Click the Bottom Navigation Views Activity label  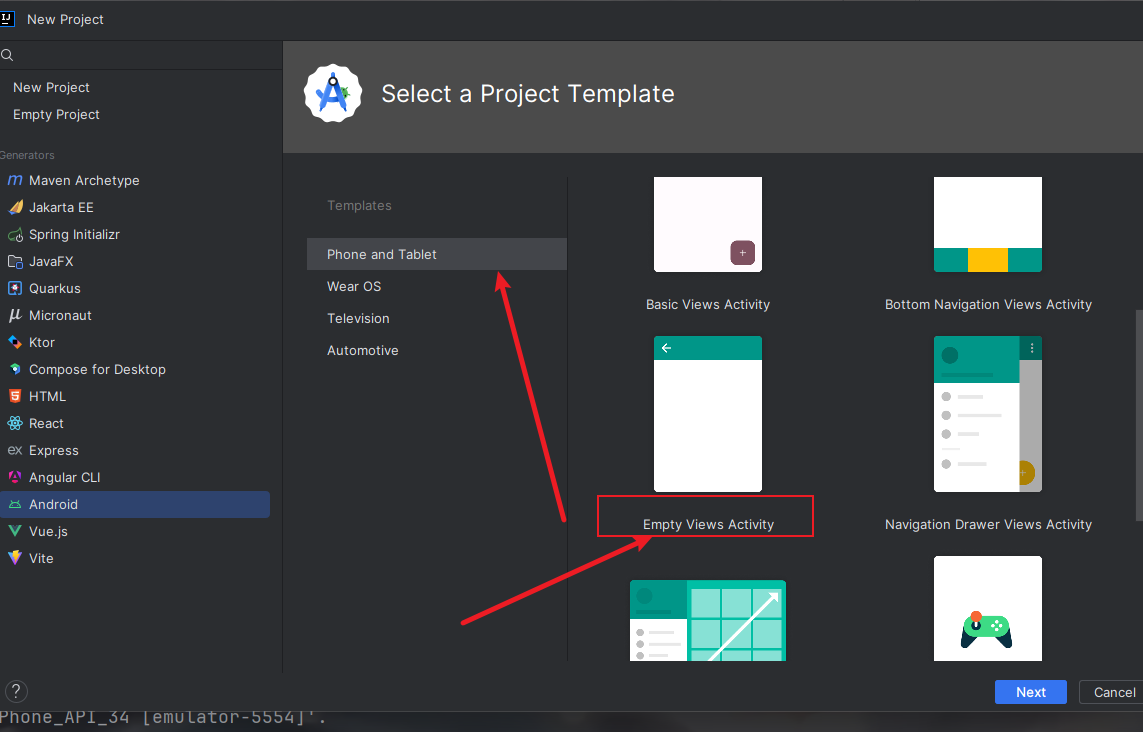[x=988, y=305]
